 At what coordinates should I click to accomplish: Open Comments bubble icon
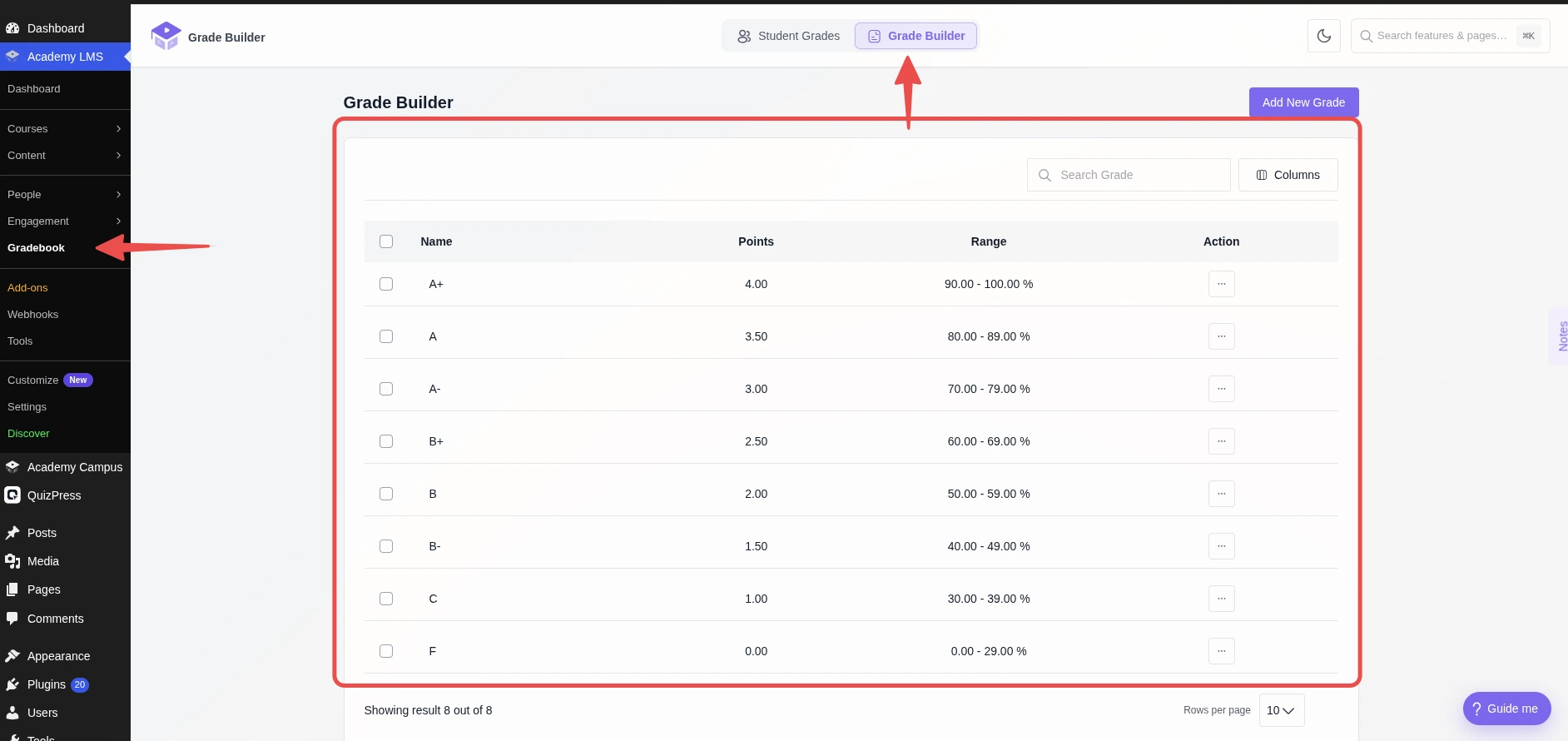[x=12, y=619]
